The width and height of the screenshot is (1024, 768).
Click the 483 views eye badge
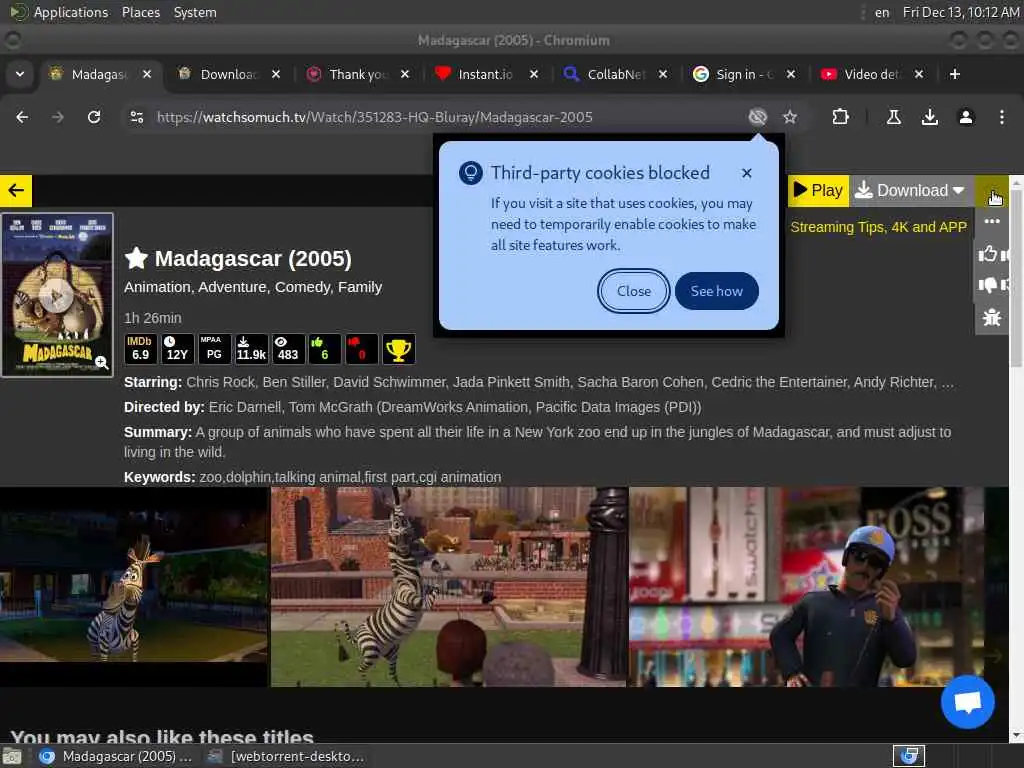pyautogui.click(x=287, y=348)
